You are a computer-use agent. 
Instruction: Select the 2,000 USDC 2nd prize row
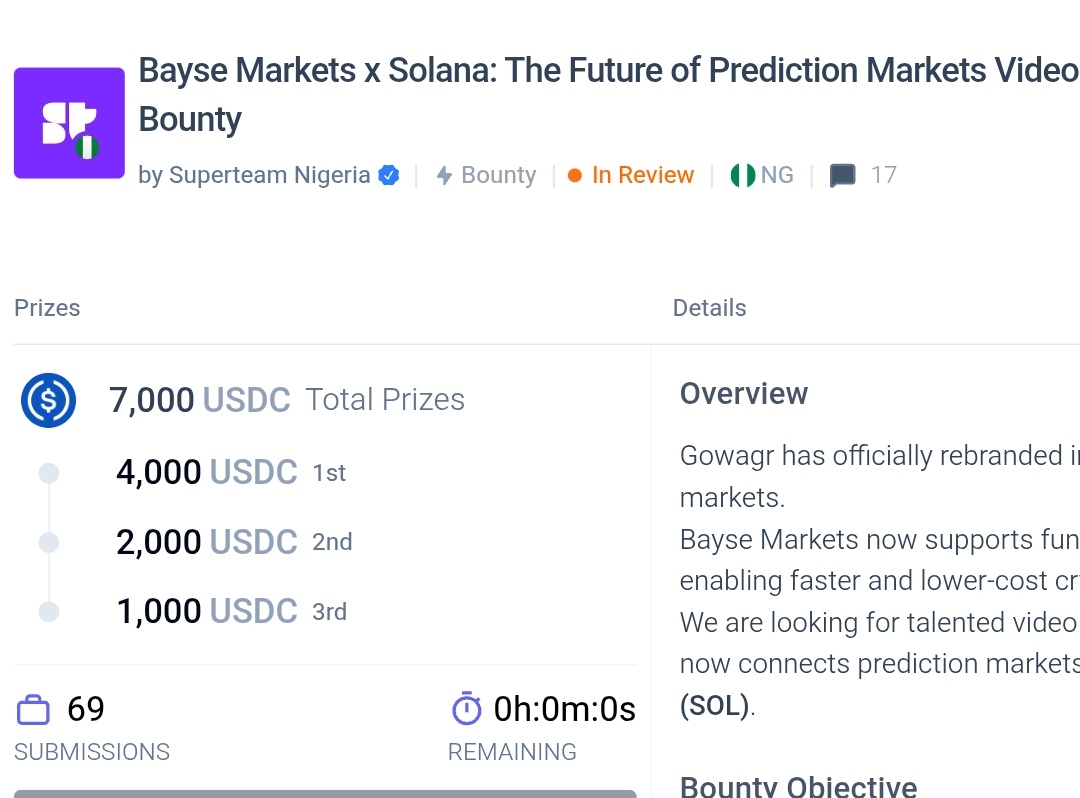(233, 542)
